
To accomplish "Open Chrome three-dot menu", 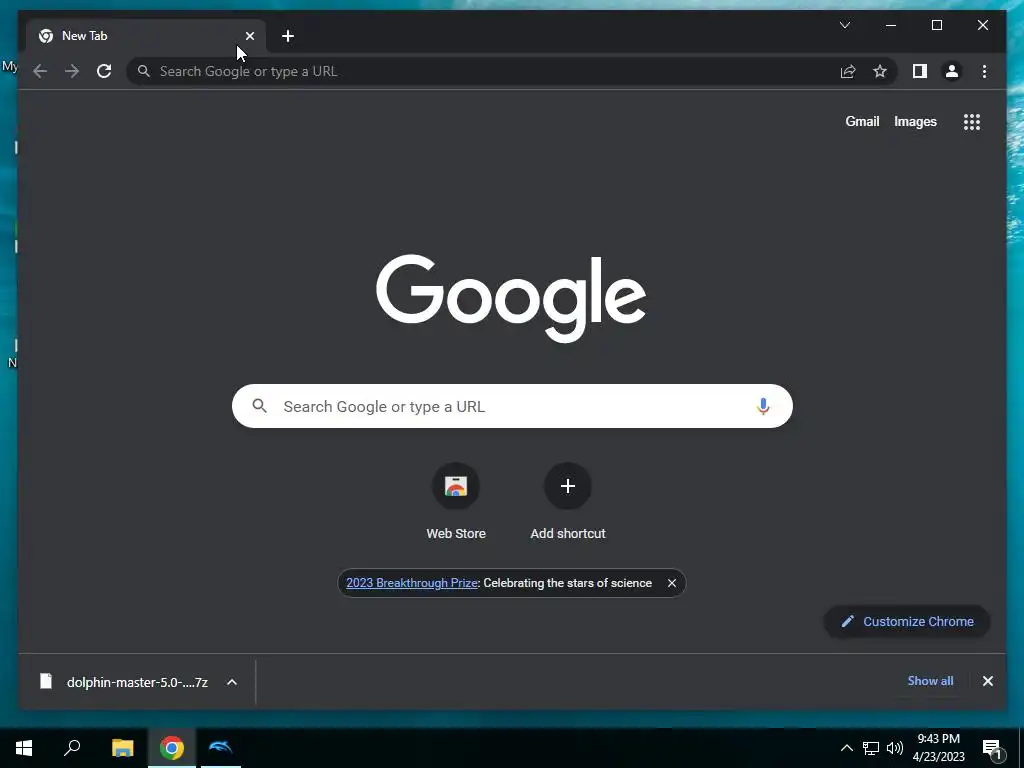I will [x=984, y=71].
